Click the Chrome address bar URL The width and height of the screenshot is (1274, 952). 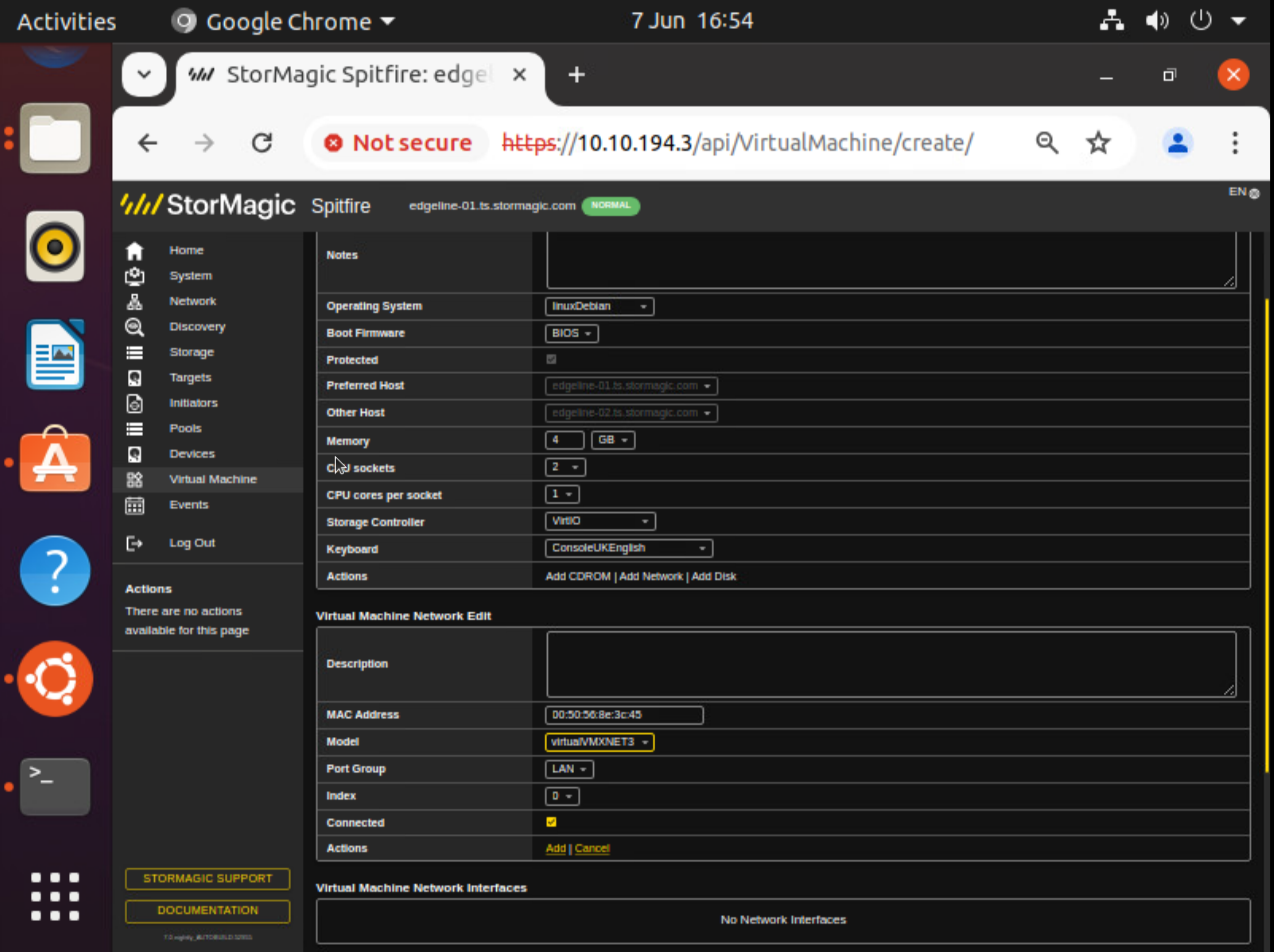[x=737, y=143]
